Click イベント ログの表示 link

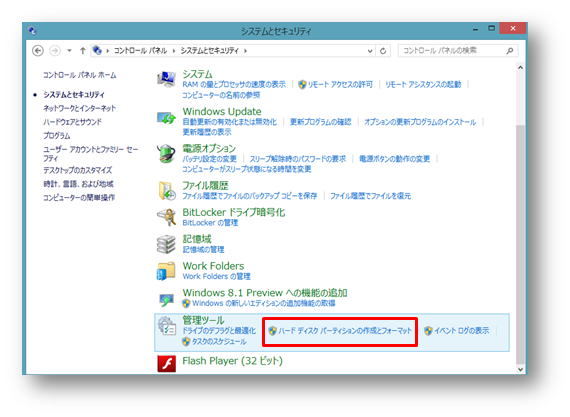click(x=462, y=331)
